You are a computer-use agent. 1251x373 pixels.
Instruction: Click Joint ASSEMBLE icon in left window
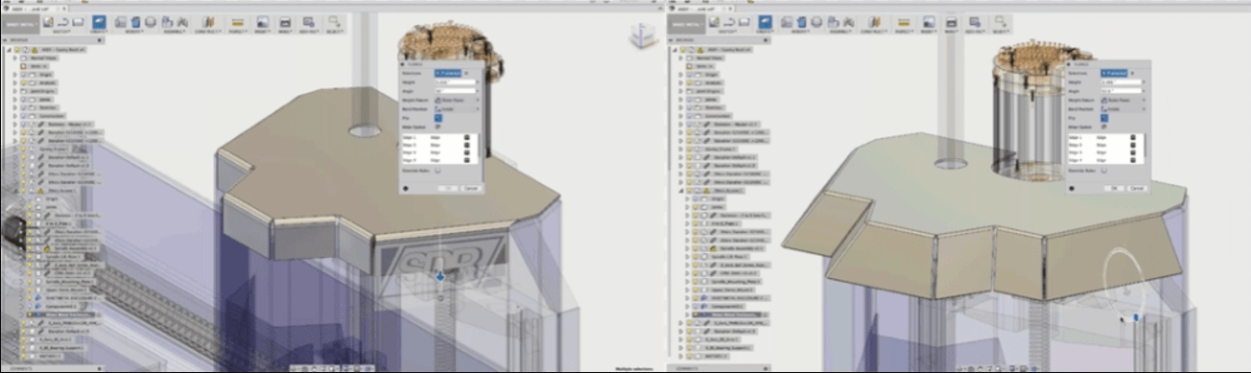(183, 22)
